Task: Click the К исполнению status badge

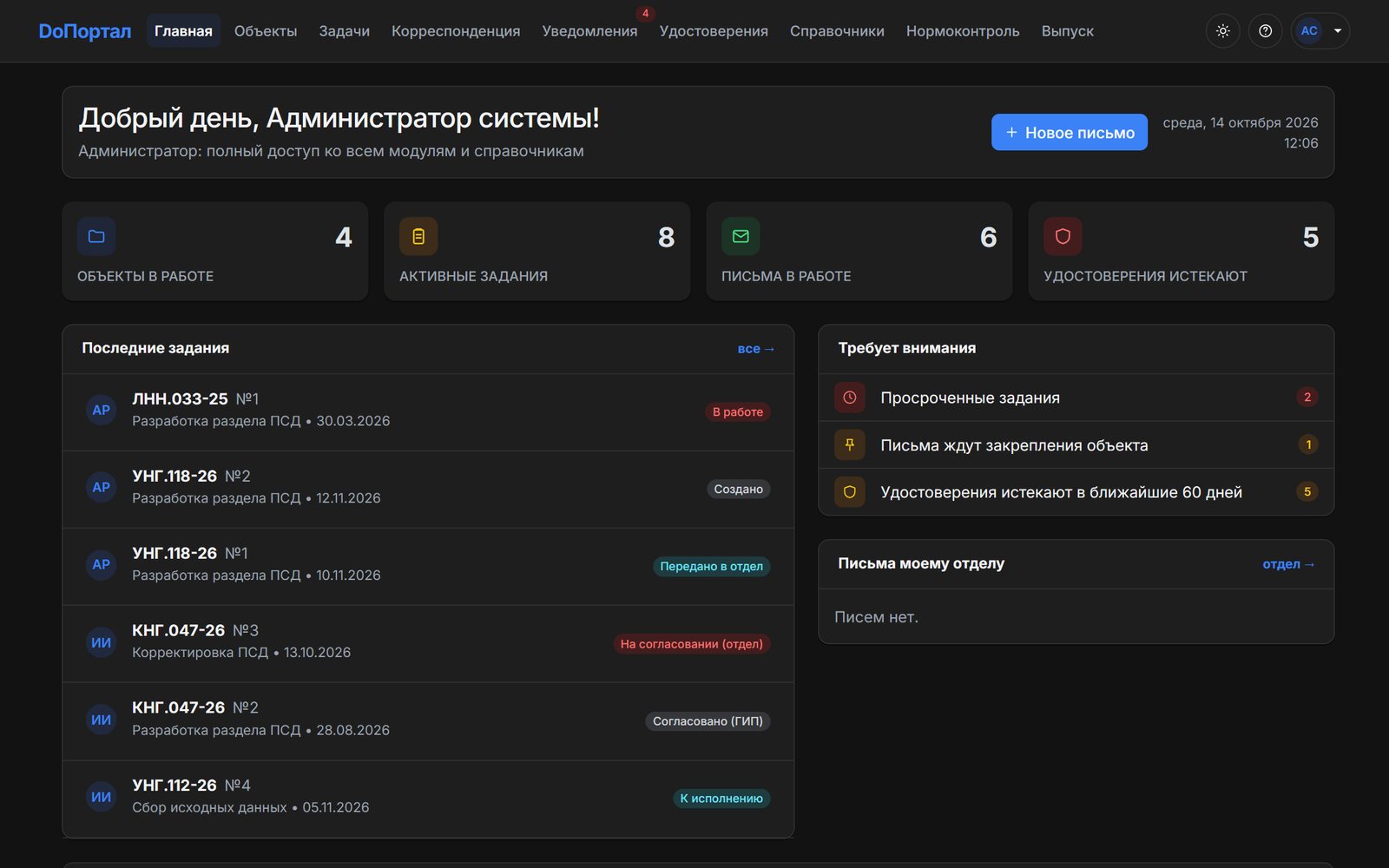Action: coord(721,799)
